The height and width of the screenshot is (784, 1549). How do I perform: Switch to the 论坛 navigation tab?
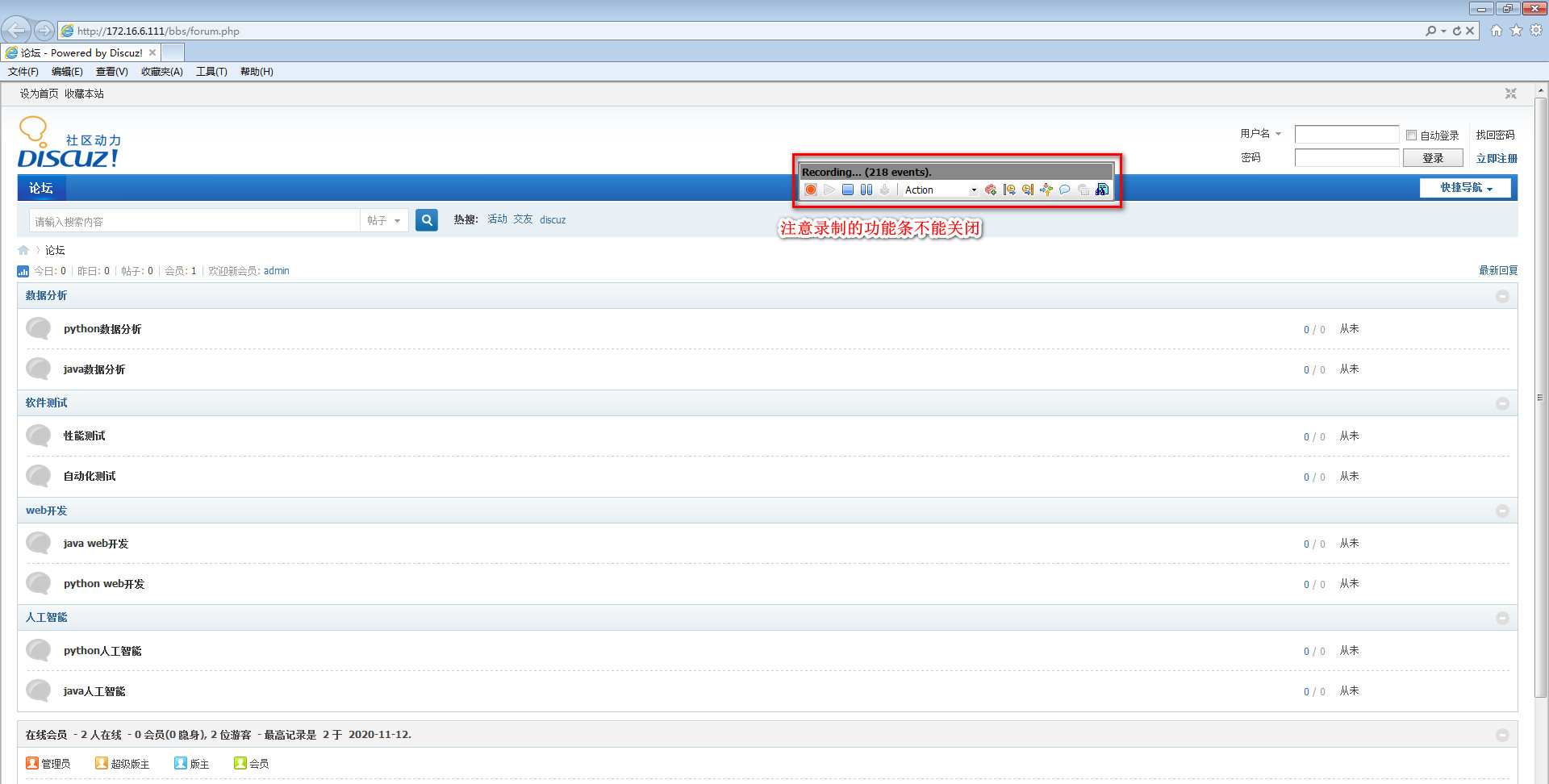[x=41, y=187]
